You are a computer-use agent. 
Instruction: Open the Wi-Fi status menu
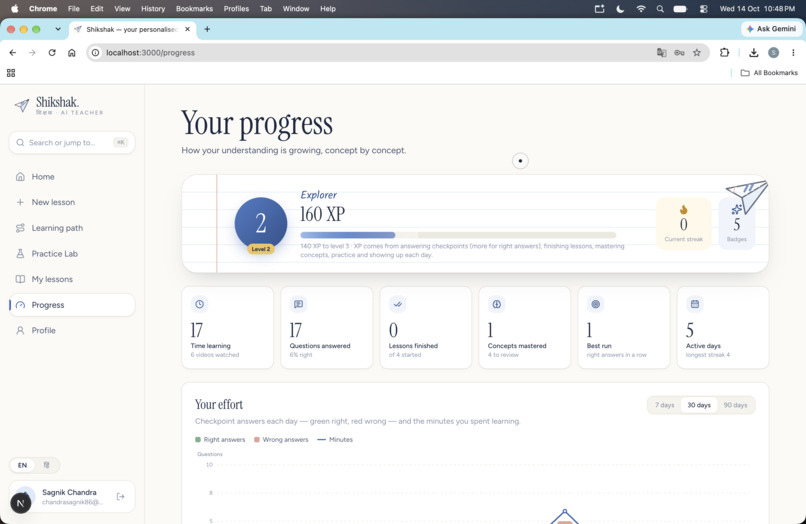(640, 9)
